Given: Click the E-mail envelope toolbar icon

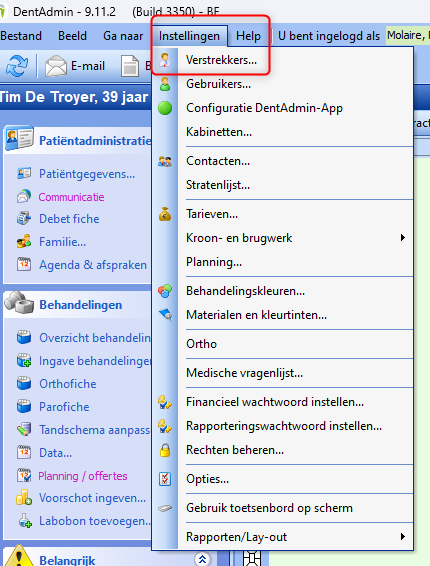Looking at the screenshot, I should pyautogui.click(x=56, y=66).
